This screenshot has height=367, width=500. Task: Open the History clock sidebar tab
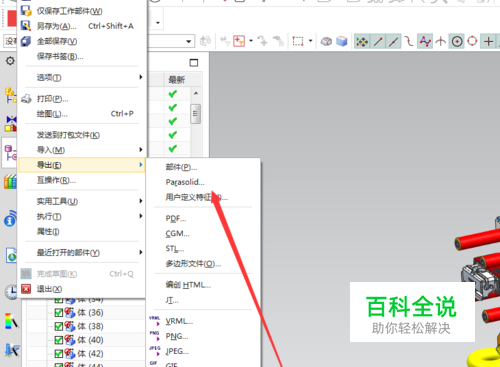pos(11,292)
